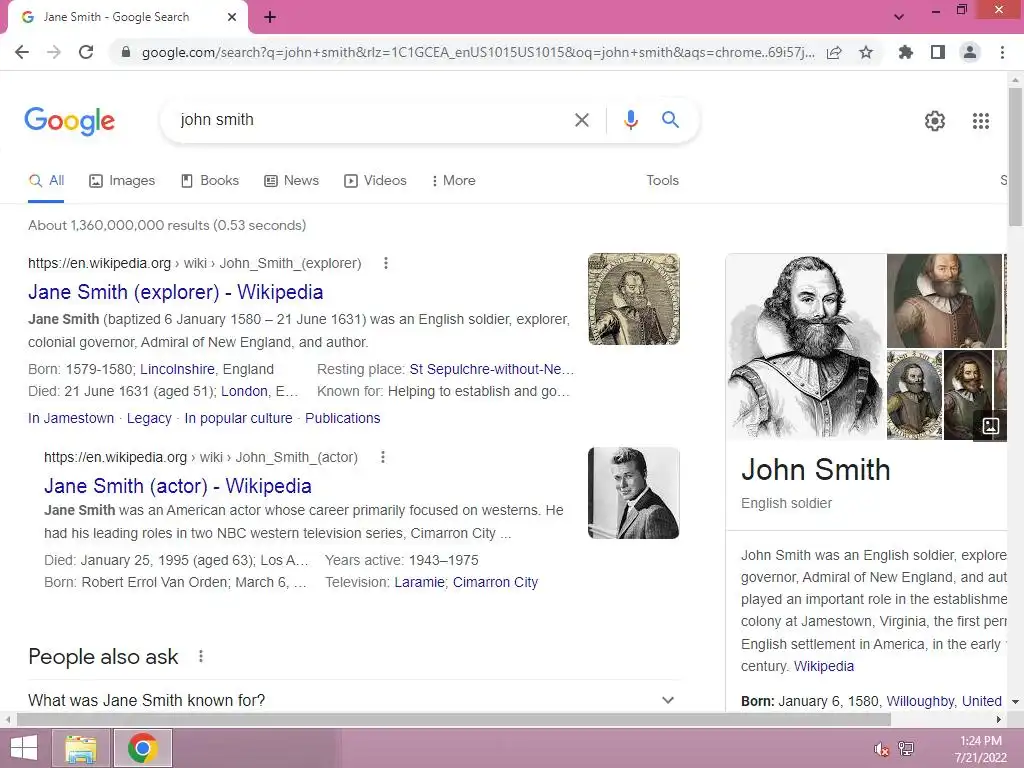Viewport: 1024px width, 768px height.
Task: Open options menu for actor result
Action: (383, 457)
